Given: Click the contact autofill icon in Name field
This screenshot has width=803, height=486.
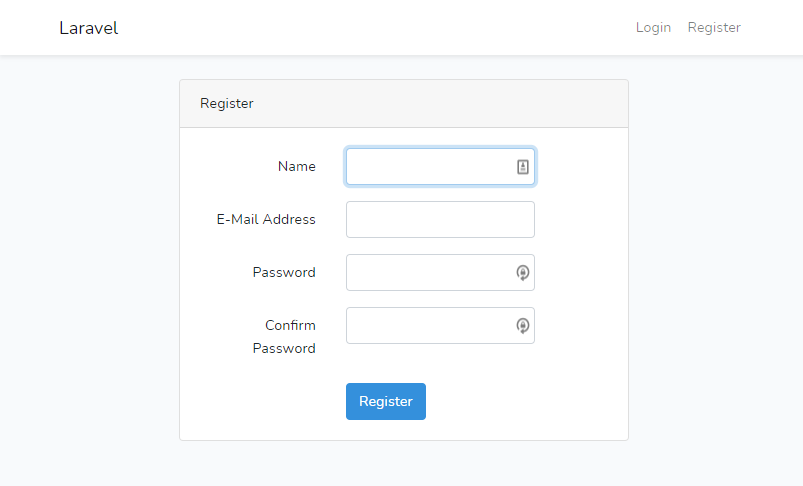Looking at the screenshot, I should (x=522, y=167).
